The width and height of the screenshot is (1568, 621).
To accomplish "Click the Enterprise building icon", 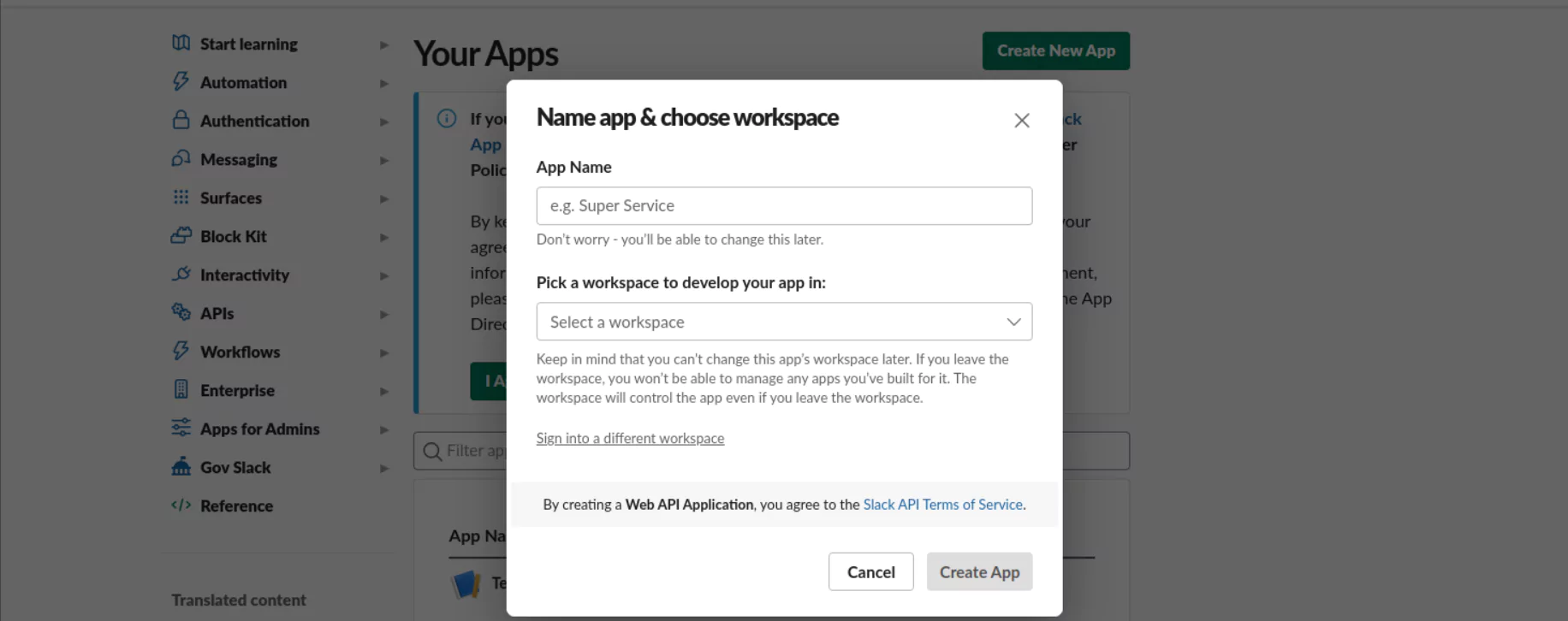I will pyautogui.click(x=181, y=389).
